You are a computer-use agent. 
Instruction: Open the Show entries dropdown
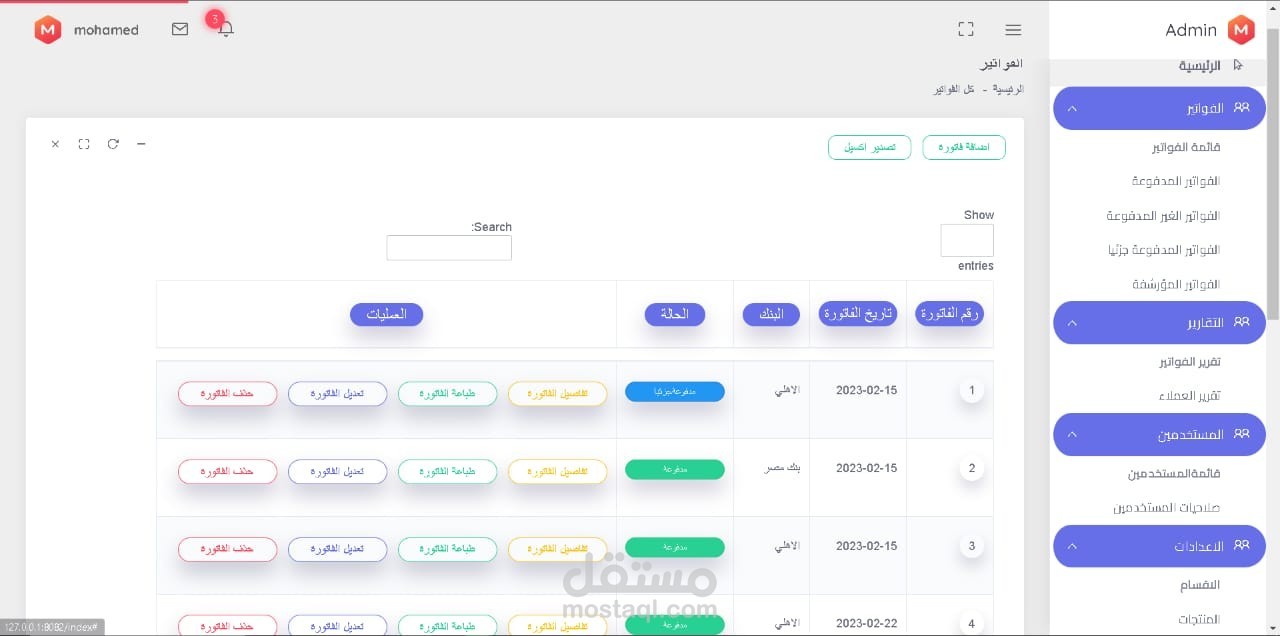pos(967,240)
